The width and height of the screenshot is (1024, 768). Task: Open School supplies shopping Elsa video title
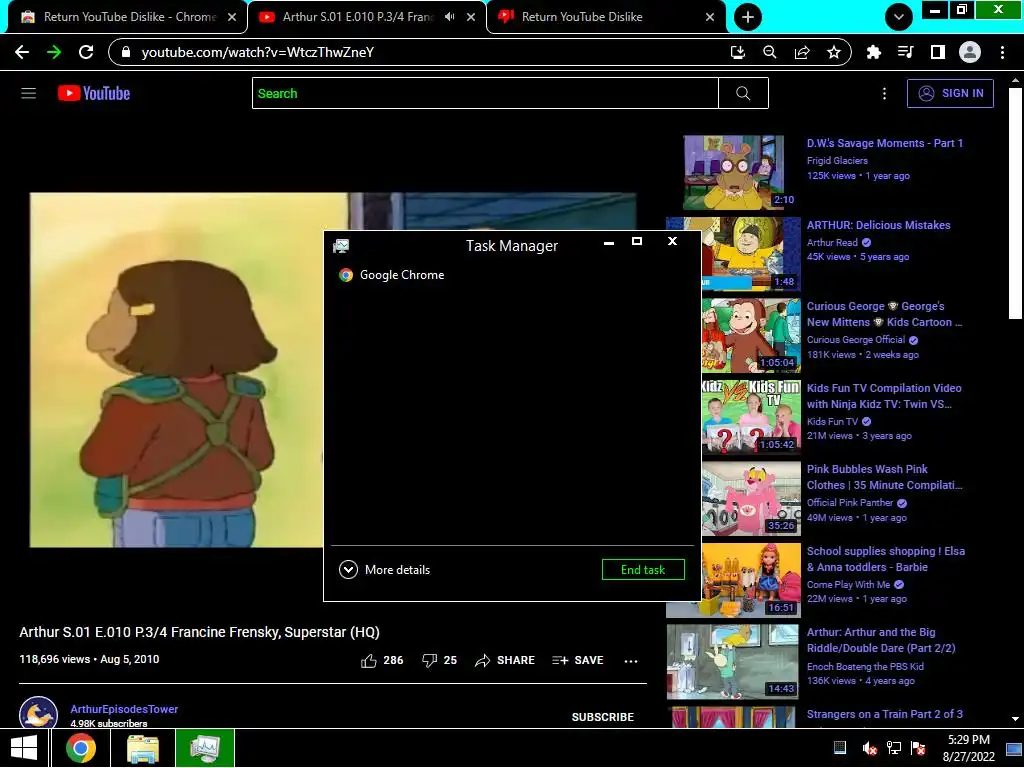[886, 559]
